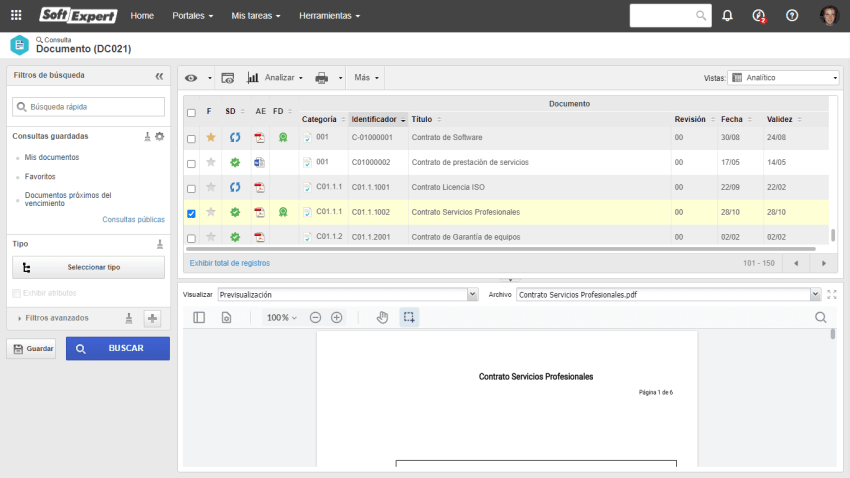Uncheck the Contrato Servicios Profesionales row
Image resolution: width=850 pixels, height=478 pixels.
(191, 213)
